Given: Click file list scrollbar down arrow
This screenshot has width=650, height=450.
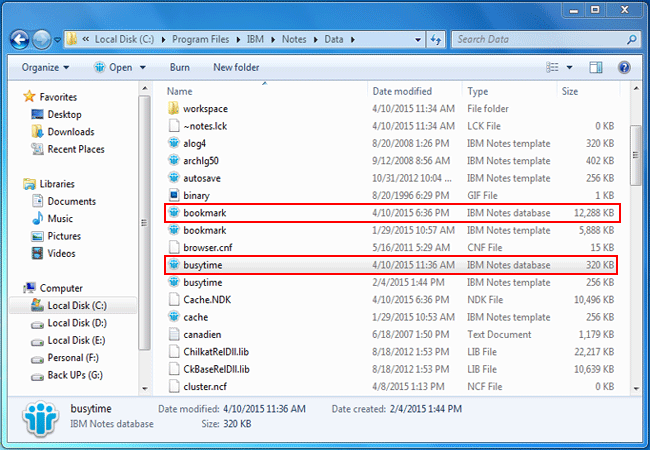Looking at the screenshot, I should pyautogui.click(x=635, y=388).
